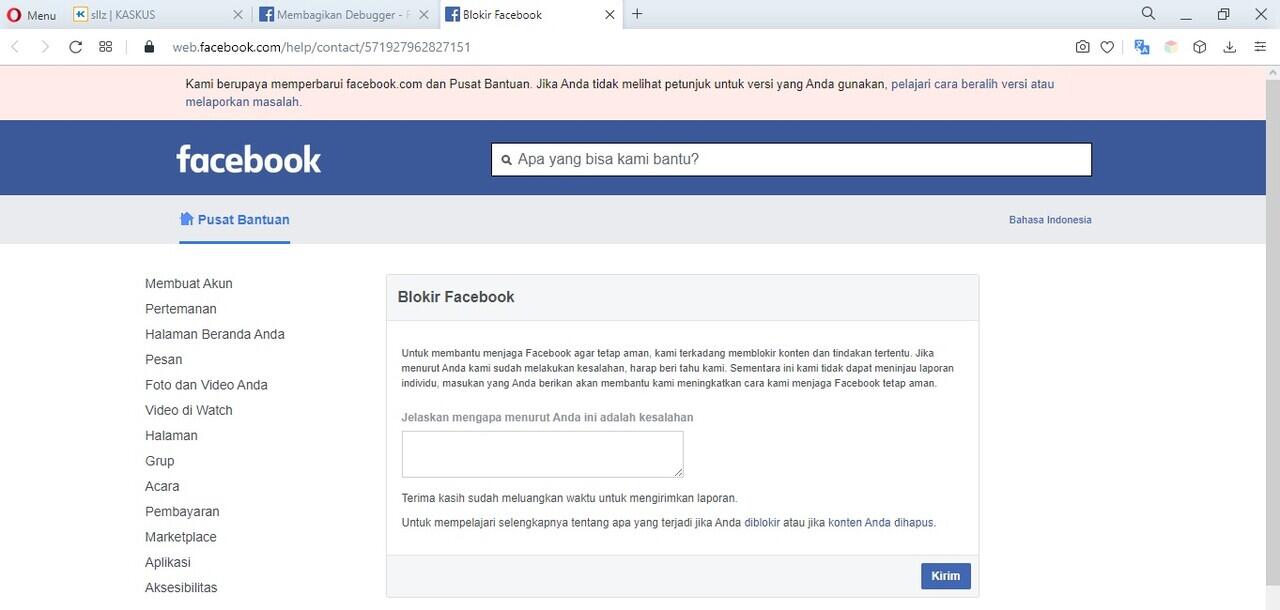Close the Blokir Facebook tab
Screen dimensions: 1280x610
609,15
